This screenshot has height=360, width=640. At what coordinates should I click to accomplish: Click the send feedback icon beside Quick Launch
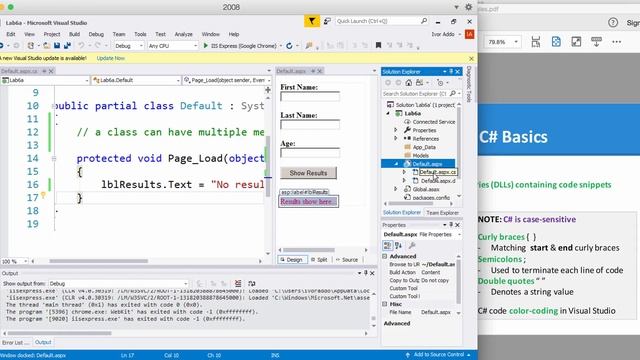327,21
